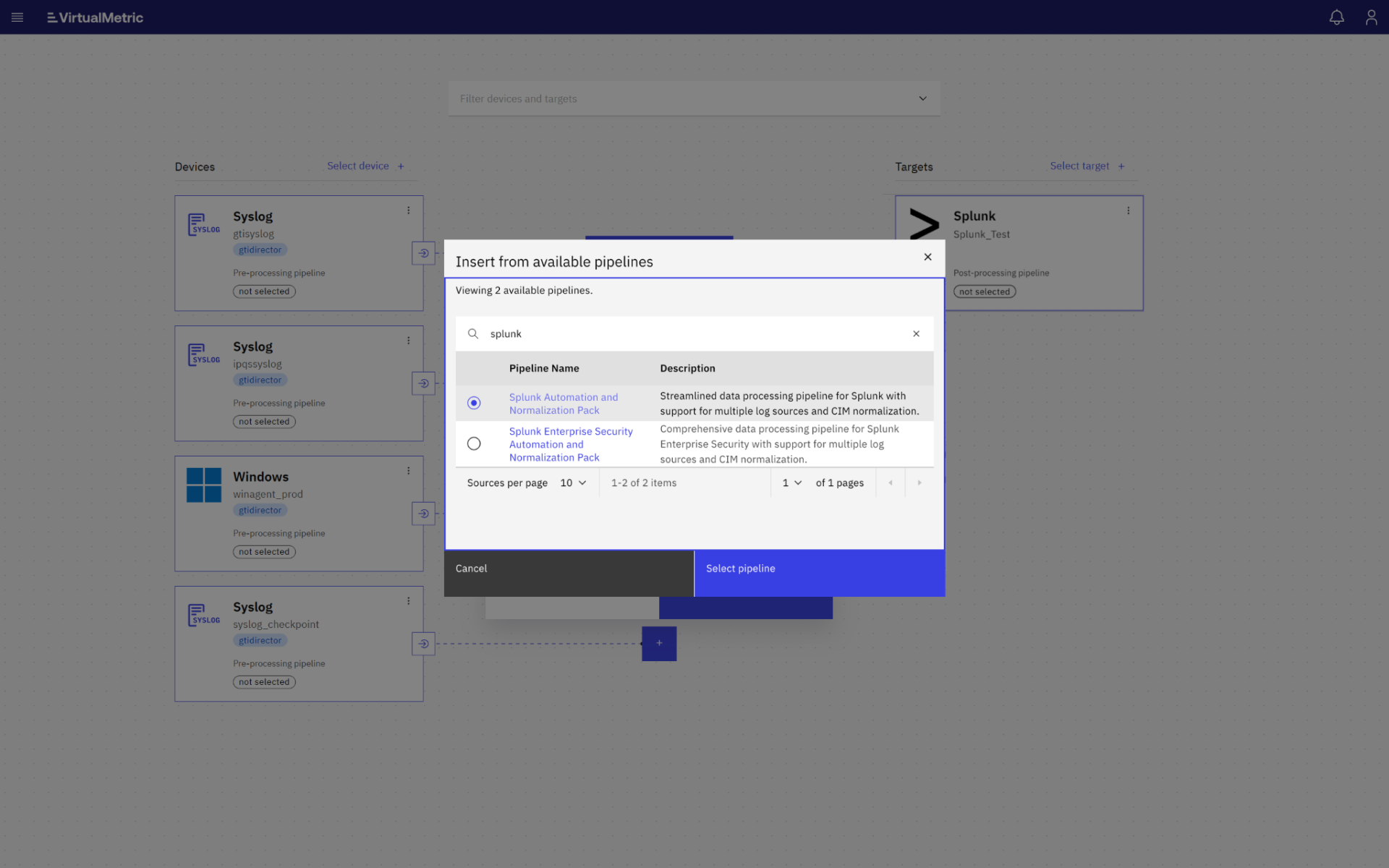This screenshot has height=868, width=1389.
Task: Click gtidirector tag on gtisyslog card
Action: point(260,250)
